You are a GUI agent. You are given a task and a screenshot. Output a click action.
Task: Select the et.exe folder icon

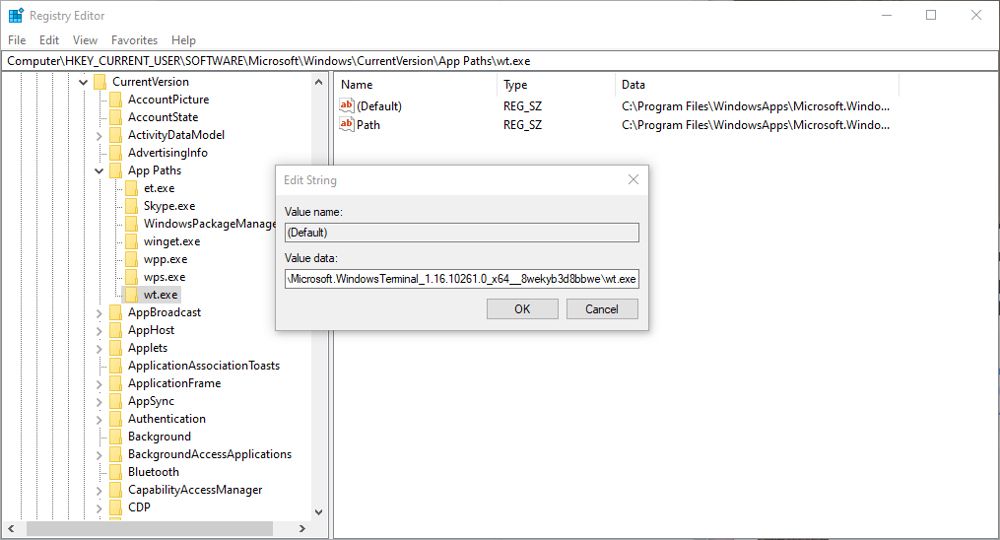click(131, 188)
